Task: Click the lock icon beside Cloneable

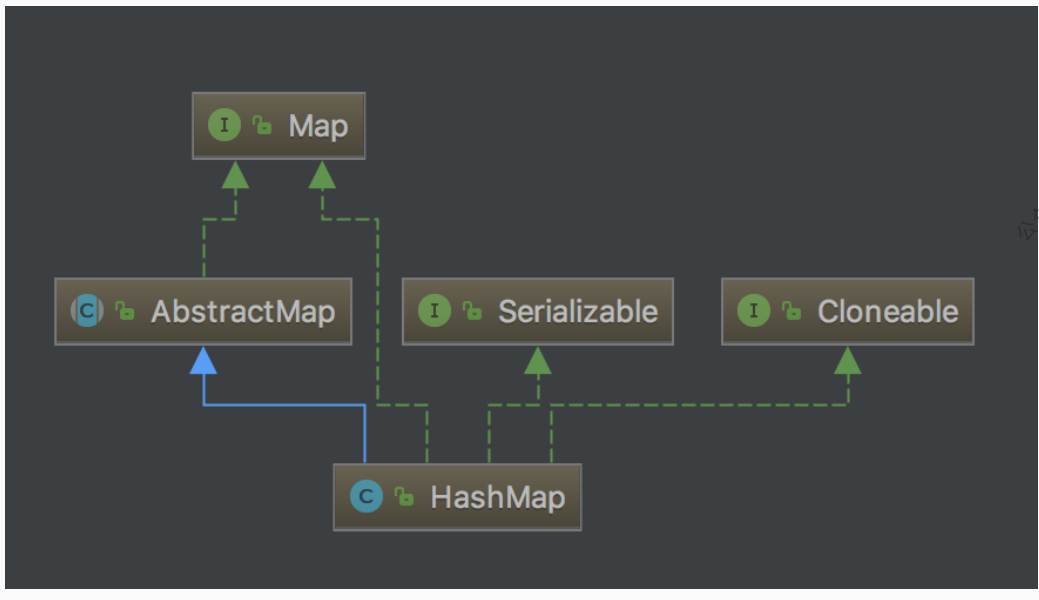Action: tap(791, 311)
